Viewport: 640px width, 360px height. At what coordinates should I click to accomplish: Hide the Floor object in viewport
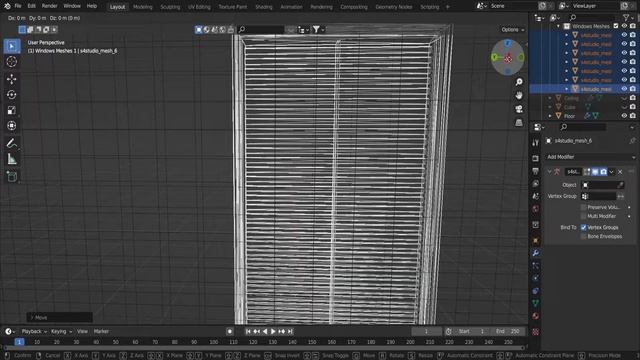[x=624, y=116]
